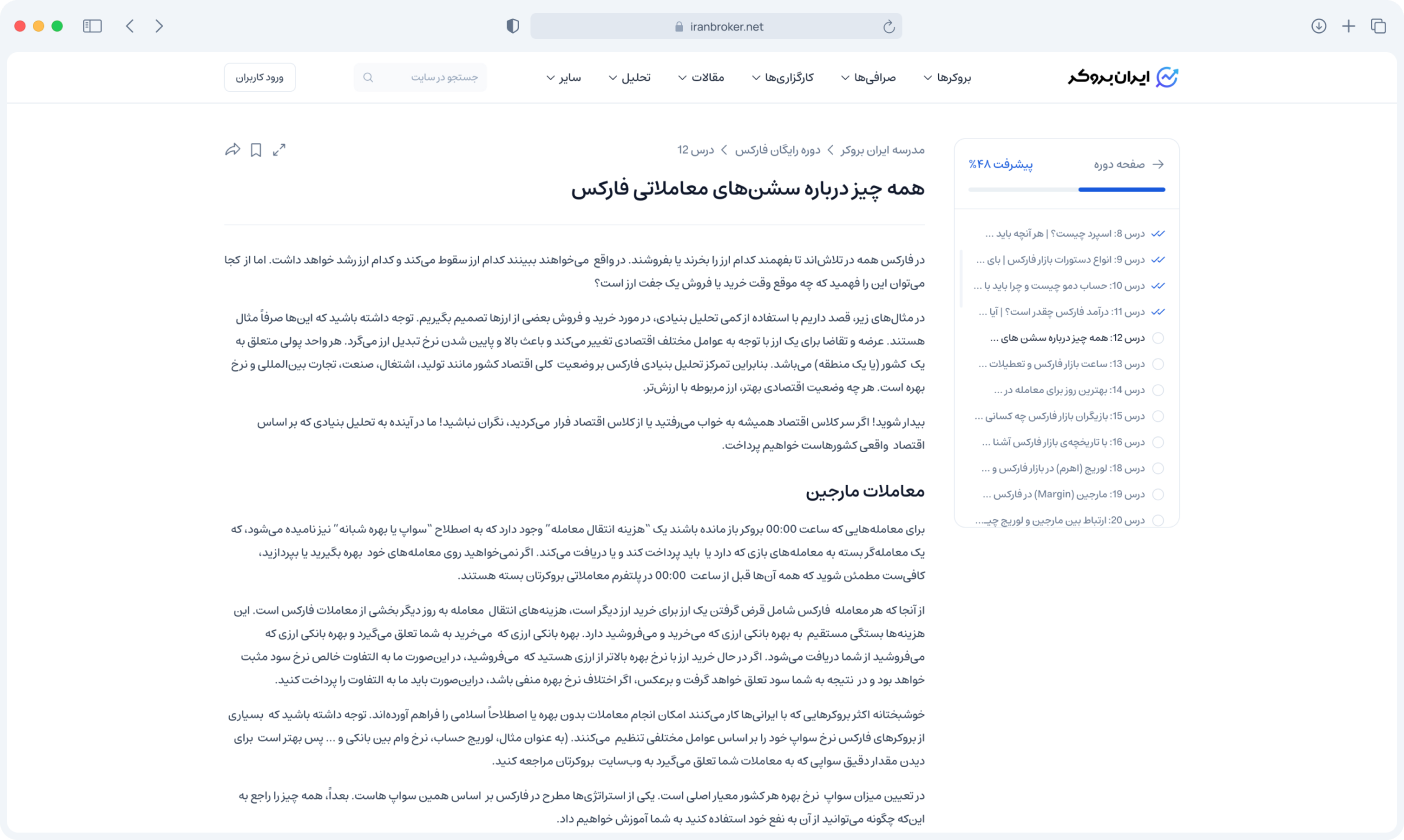Open the Safari downloads icon
1404x840 pixels.
[x=1319, y=26]
